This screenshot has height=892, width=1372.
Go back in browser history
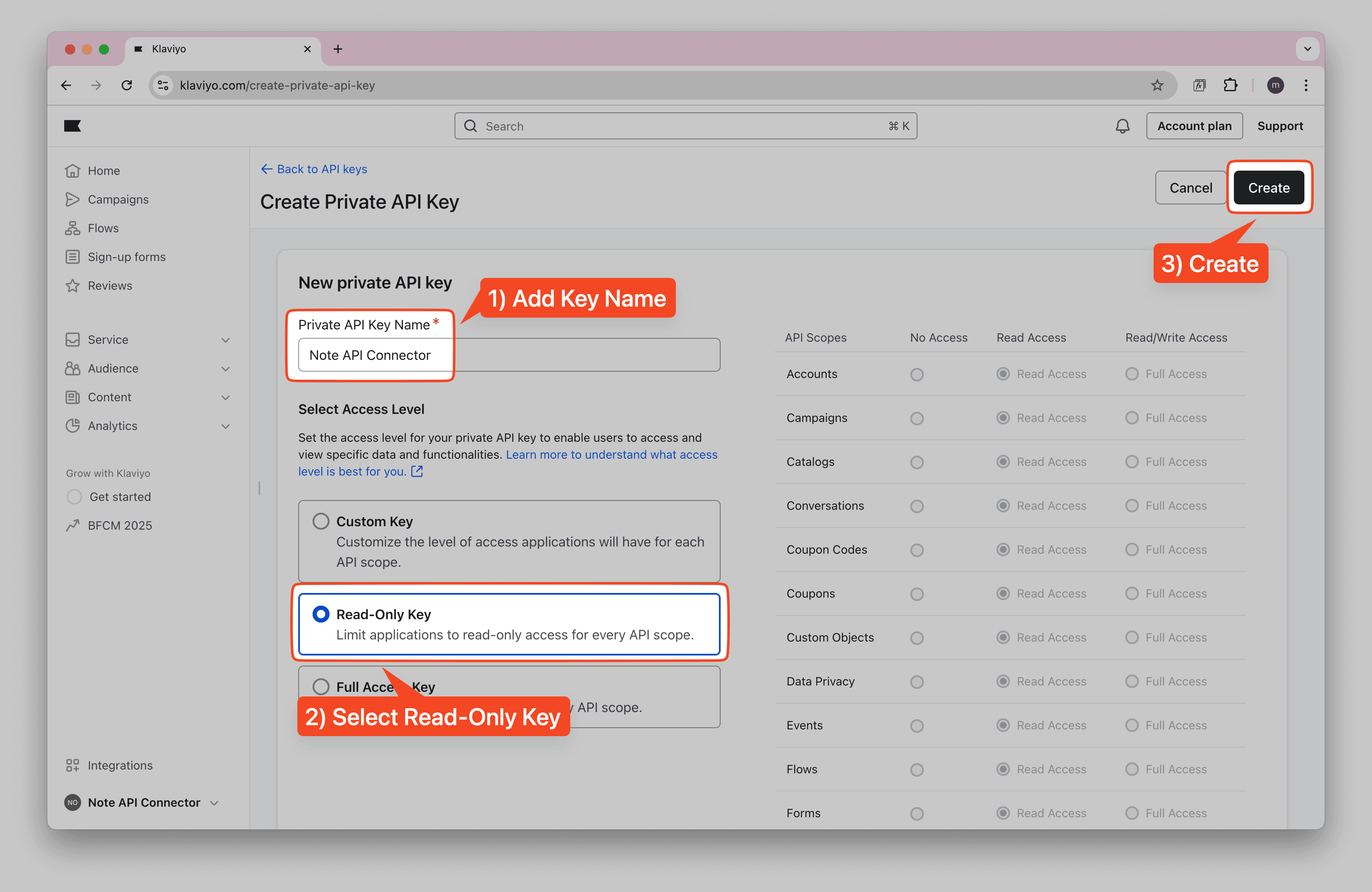66,85
